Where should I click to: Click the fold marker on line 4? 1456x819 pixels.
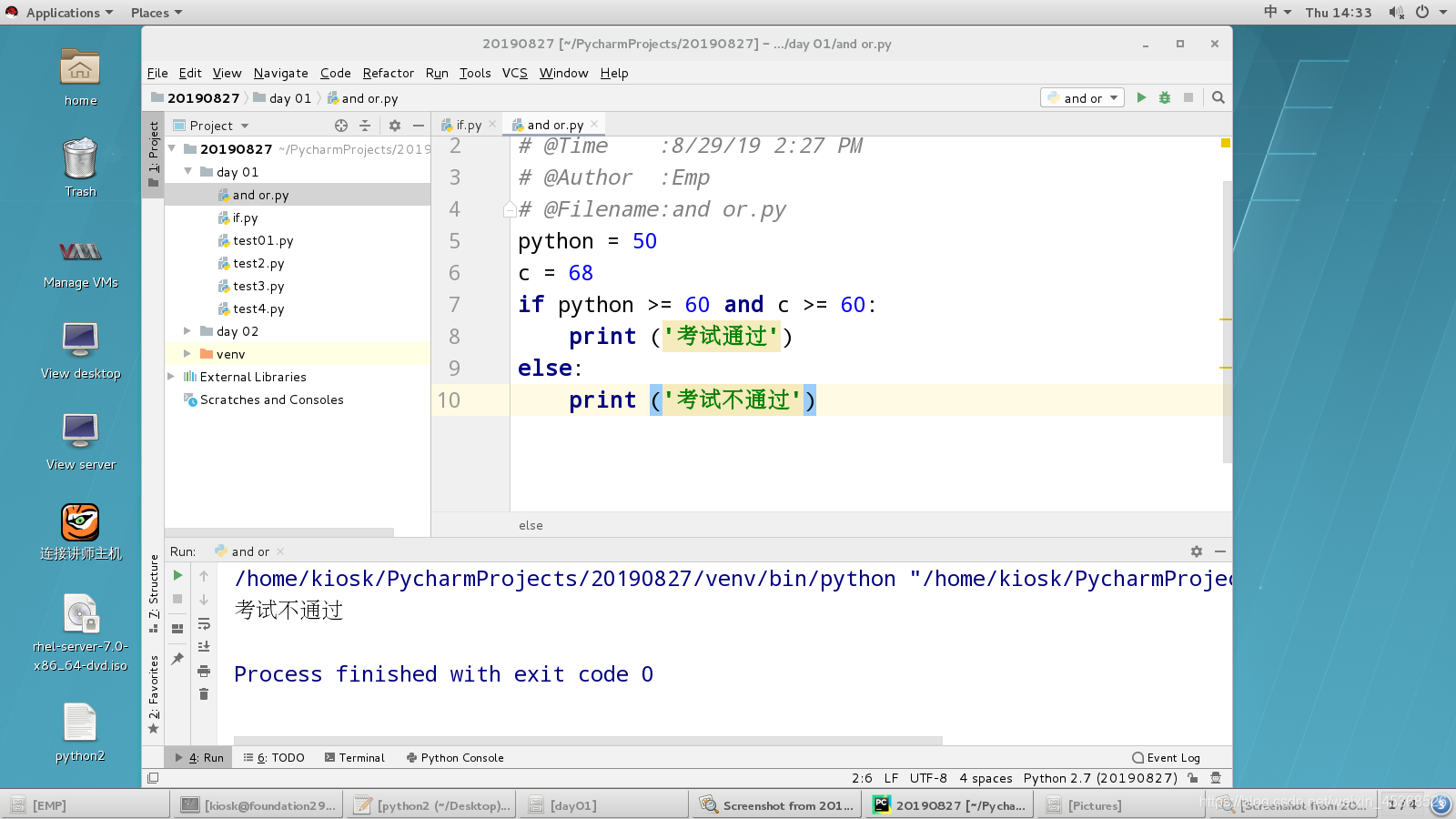[x=510, y=210]
